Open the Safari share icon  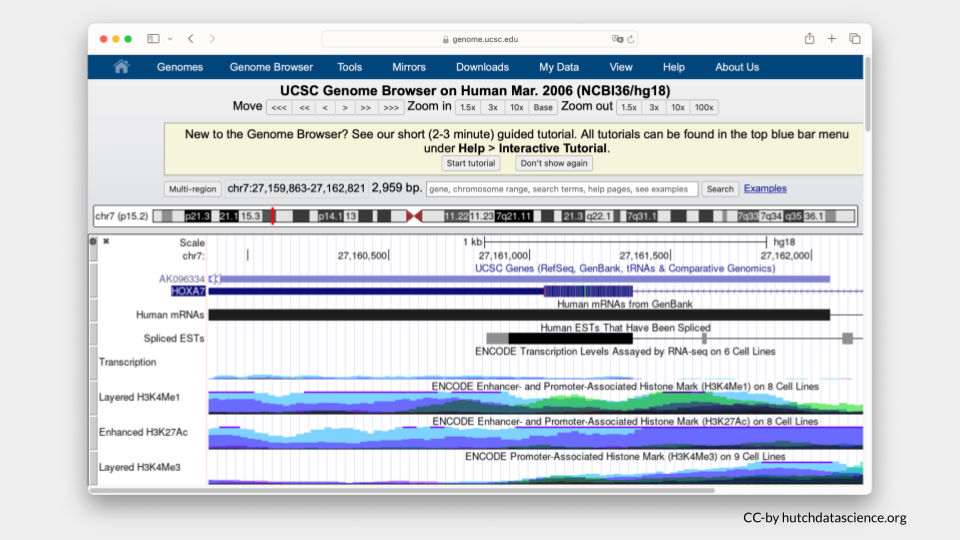point(809,39)
